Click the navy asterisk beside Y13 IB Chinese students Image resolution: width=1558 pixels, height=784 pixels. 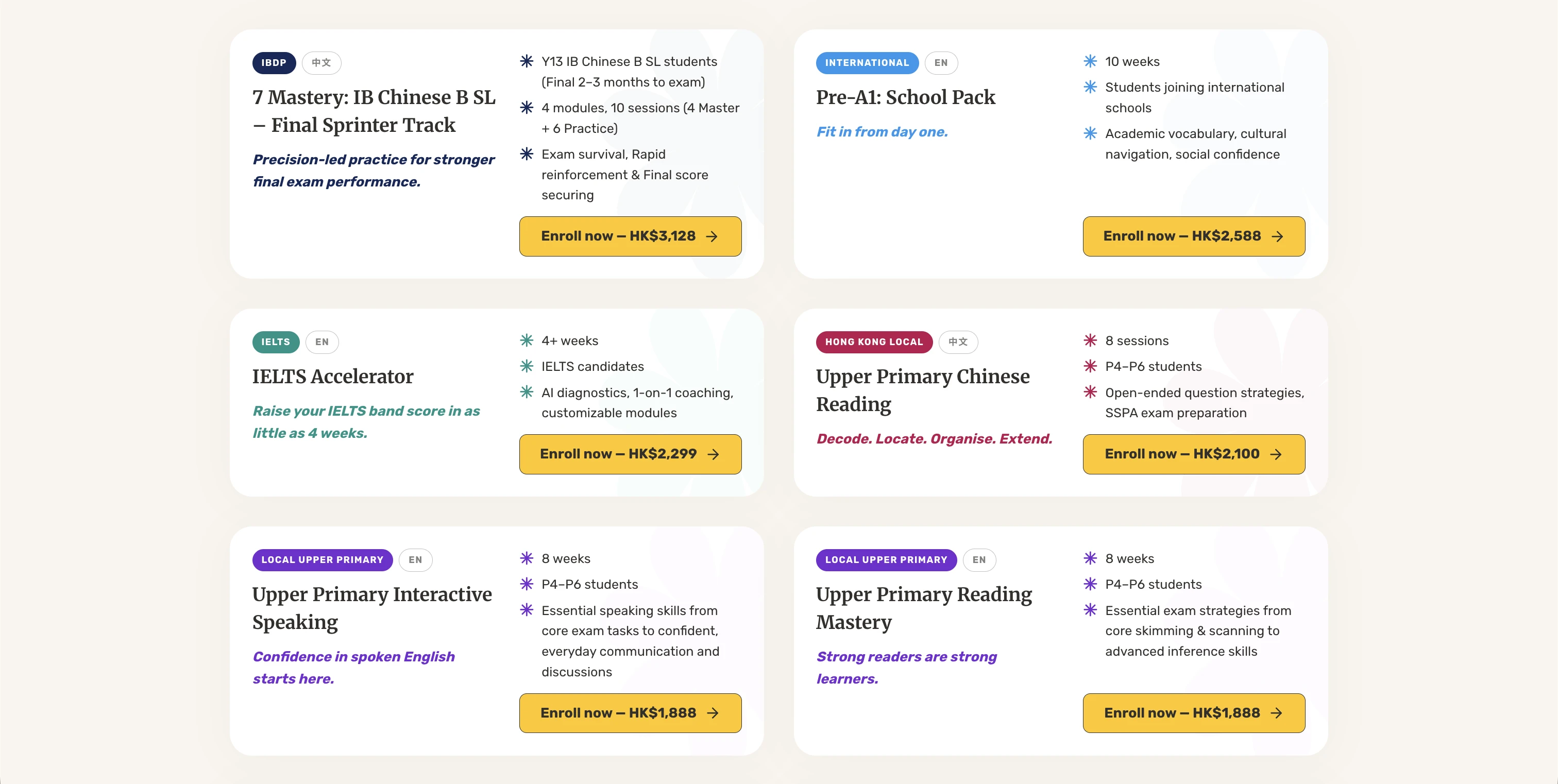[x=527, y=61]
